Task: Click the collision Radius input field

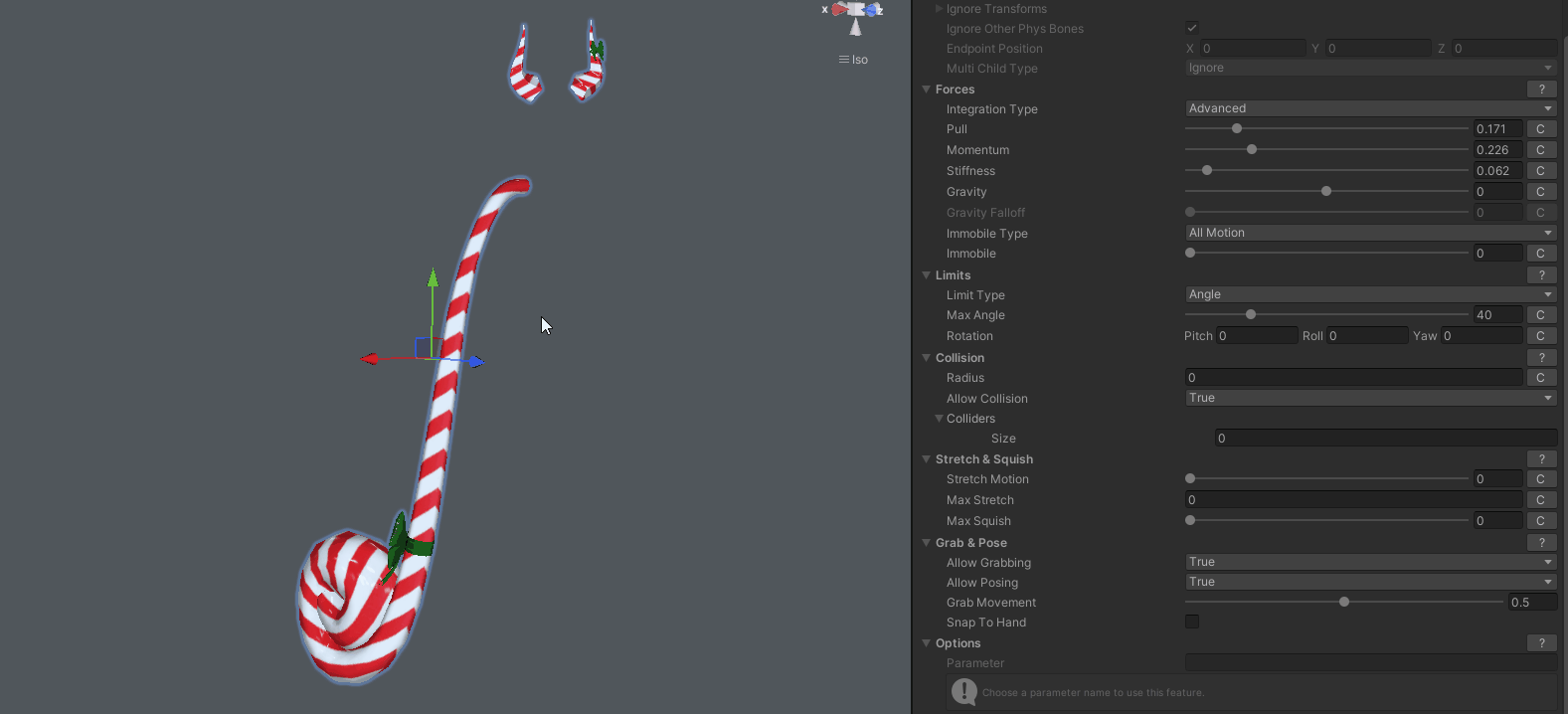Action: click(x=1352, y=378)
